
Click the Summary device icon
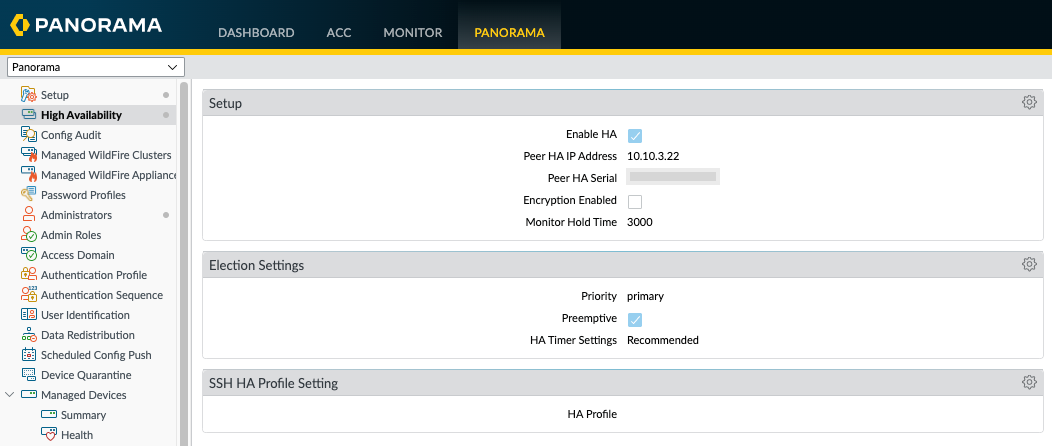(x=48, y=414)
